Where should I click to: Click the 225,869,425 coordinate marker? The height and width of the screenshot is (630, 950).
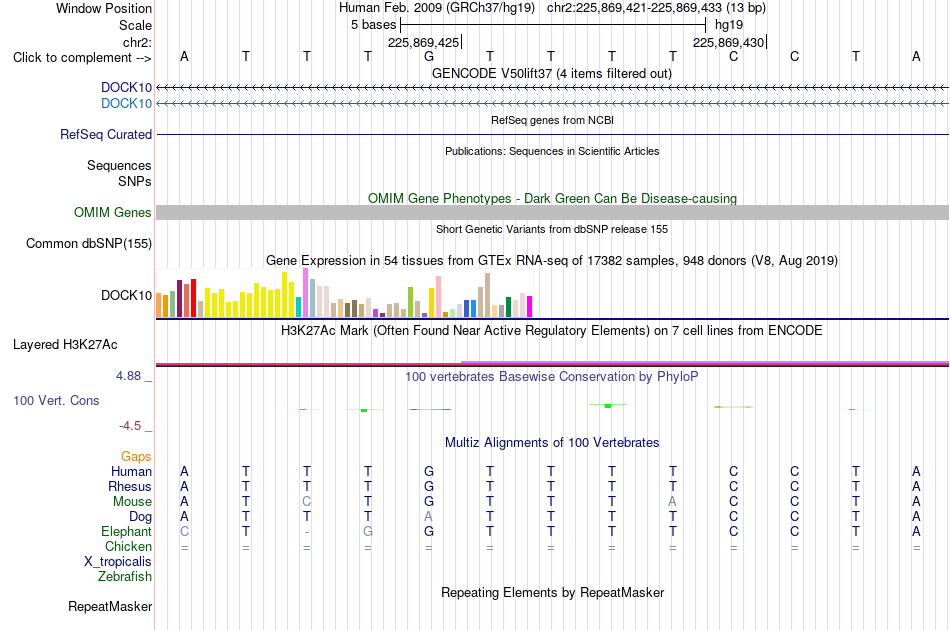pos(424,42)
